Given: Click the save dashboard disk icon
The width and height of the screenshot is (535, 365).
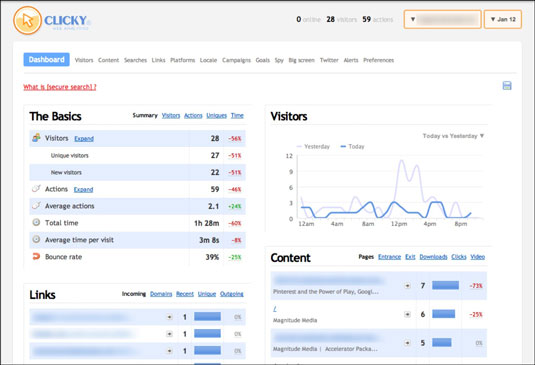Looking at the screenshot, I should [x=507, y=86].
